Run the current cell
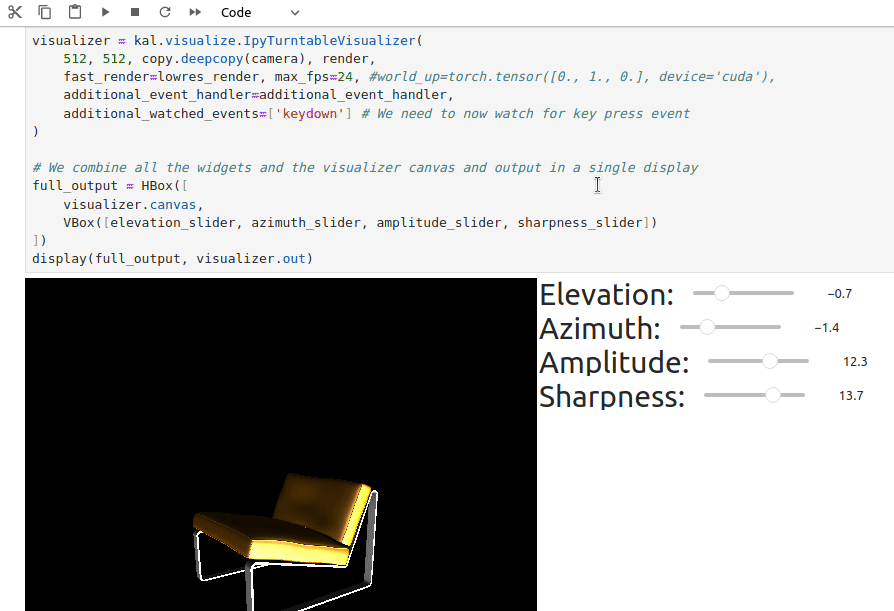894x611 pixels. 105,12
